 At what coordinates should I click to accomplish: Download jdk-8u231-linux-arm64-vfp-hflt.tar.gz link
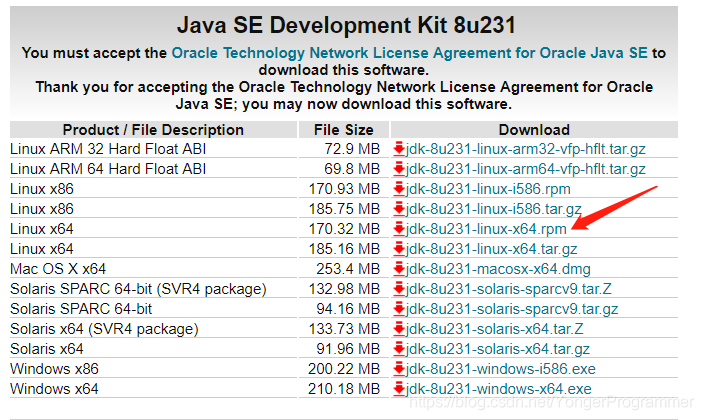[525, 169]
